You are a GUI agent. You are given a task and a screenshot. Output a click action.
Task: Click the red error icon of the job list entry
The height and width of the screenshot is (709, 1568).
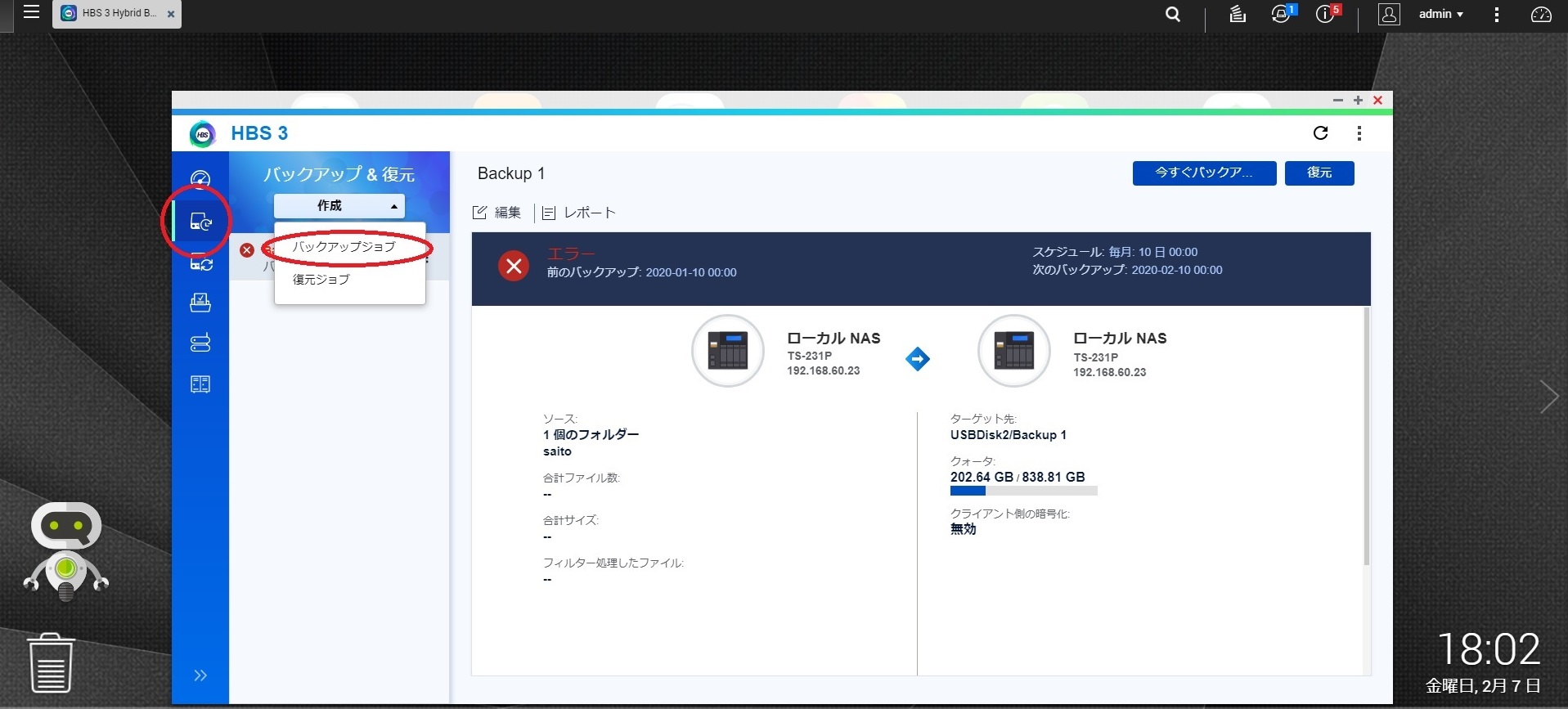[247, 249]
